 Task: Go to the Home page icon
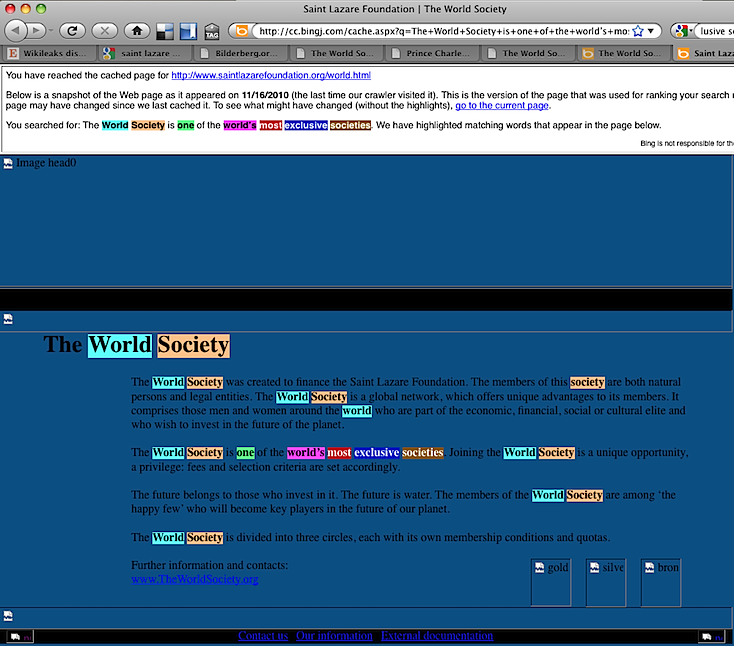137,31
